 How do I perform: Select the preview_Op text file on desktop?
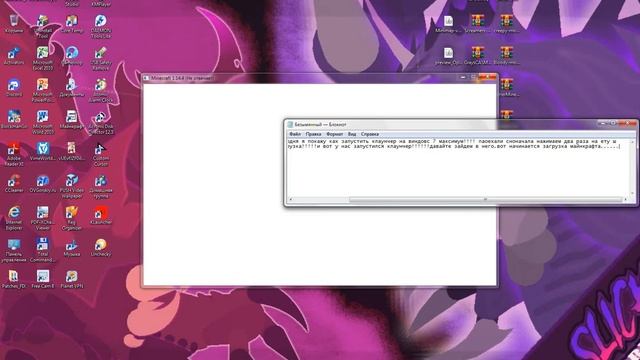[448, 56]
